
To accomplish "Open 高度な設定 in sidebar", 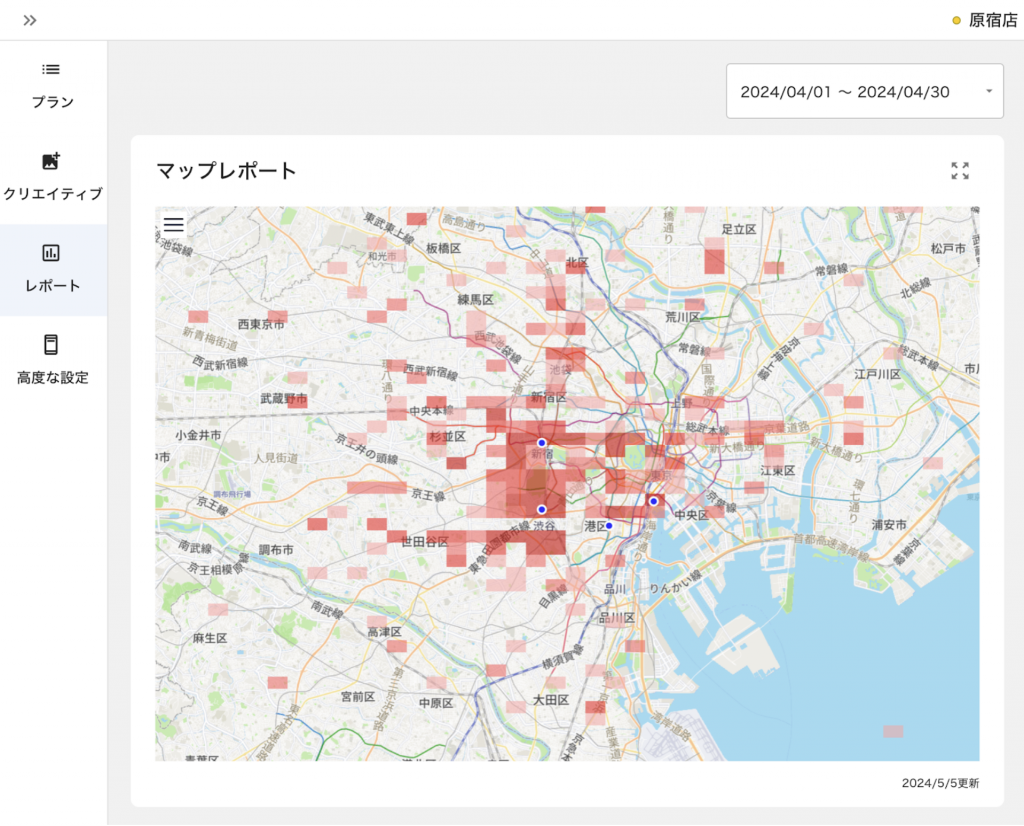I will 53,361.
